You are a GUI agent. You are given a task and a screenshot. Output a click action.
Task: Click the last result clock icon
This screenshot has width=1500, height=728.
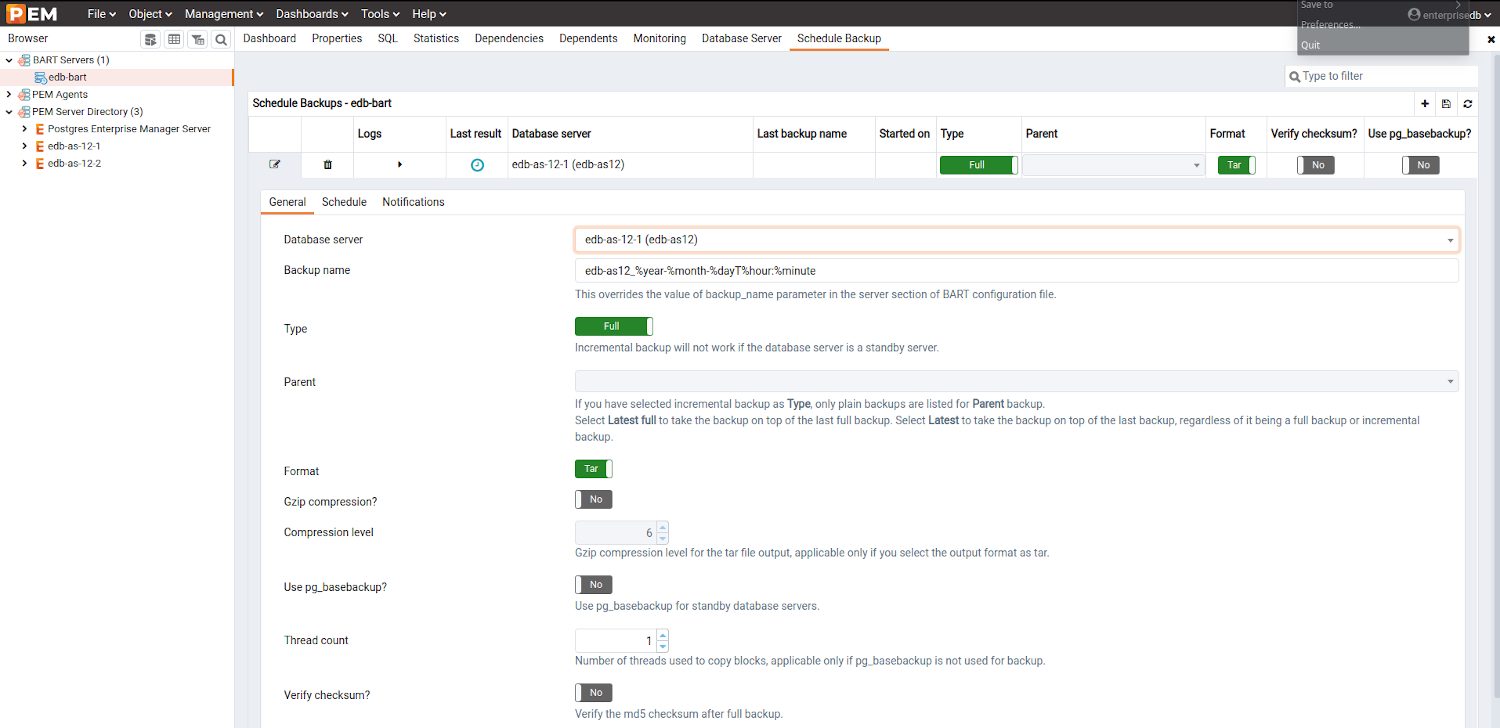477,165
